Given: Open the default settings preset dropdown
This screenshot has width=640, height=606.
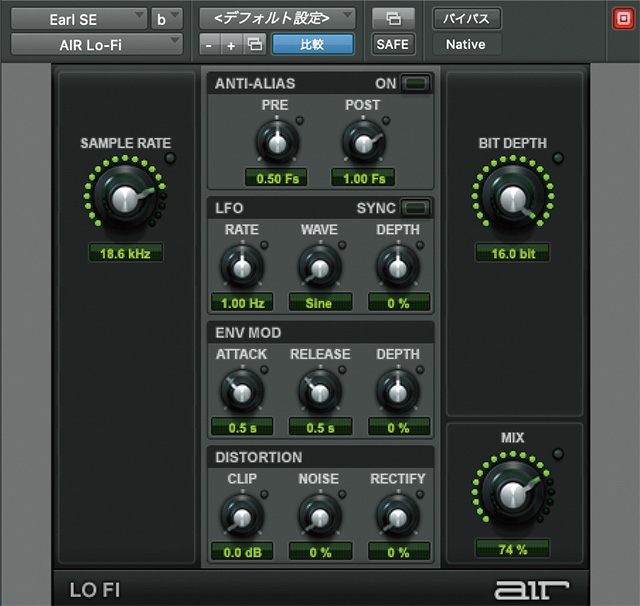Looking at the screenshot, I should pos(277,19).
